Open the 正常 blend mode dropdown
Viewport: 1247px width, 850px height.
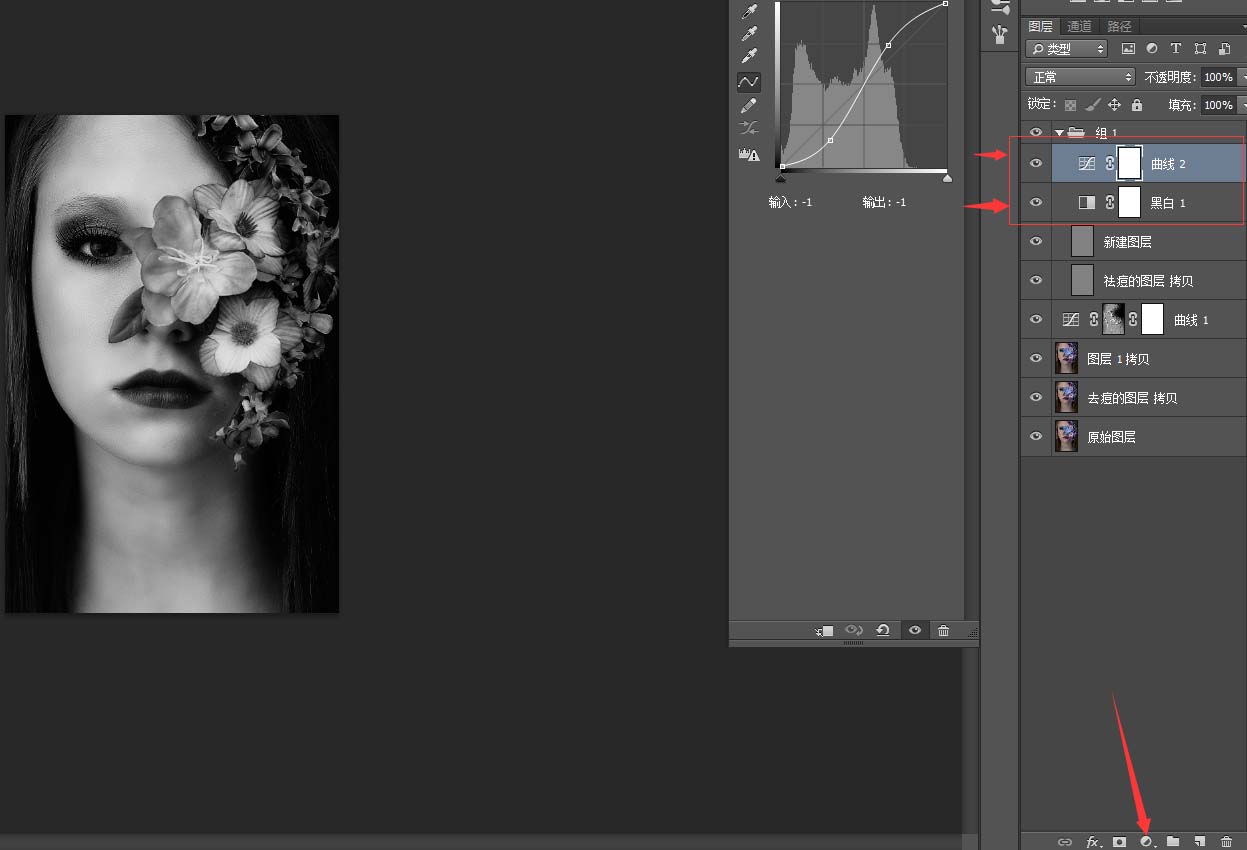click(1080, 77)
